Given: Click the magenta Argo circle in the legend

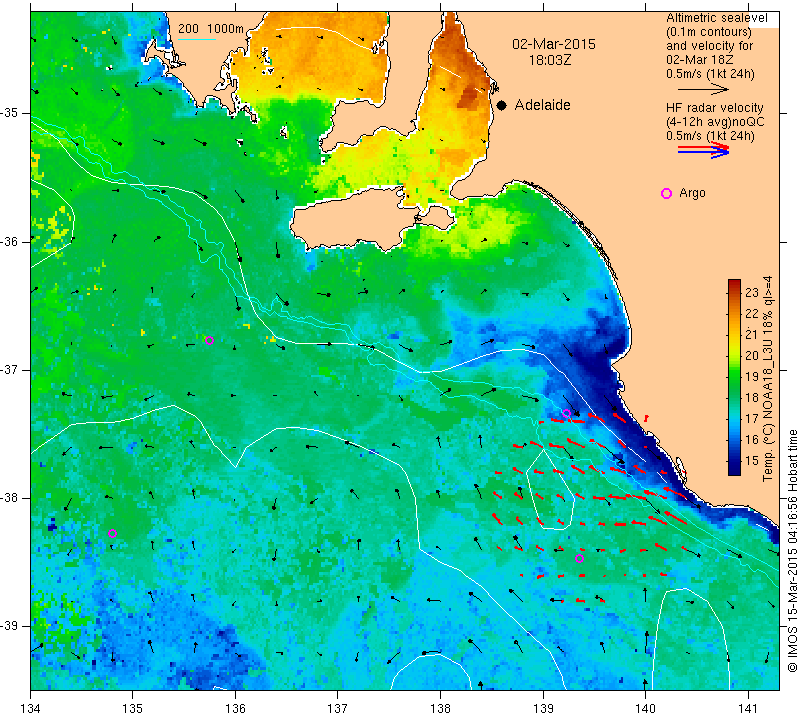Looking at the screenshot, I should pyautogui.click(x=666, y=193).
